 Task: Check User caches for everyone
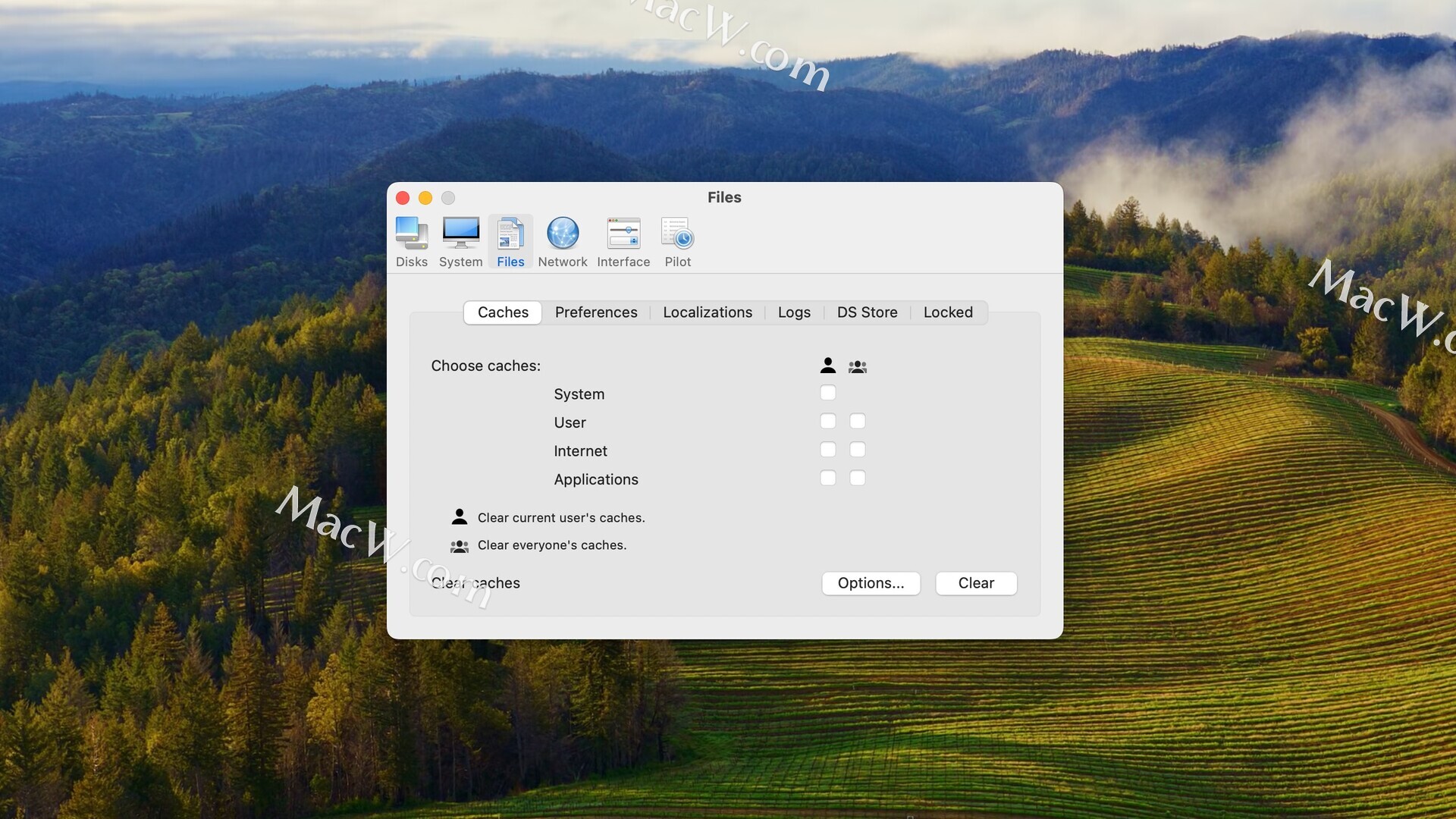pyautogui.click(x=857, y=421)
